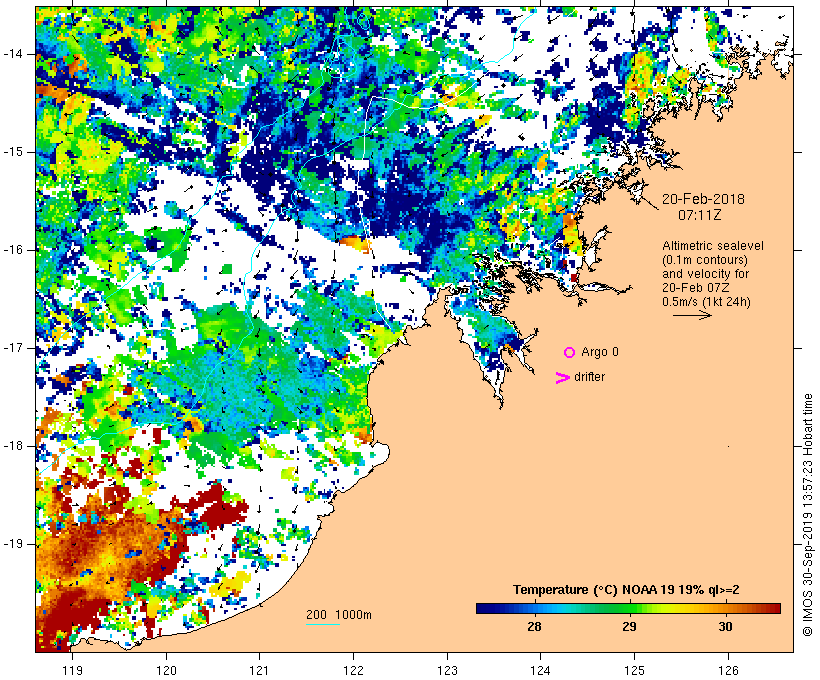Click the '123' longitude axis label
Image resolution: width=820 pixels, height=680 pixels.
click(x=447, y=671)
